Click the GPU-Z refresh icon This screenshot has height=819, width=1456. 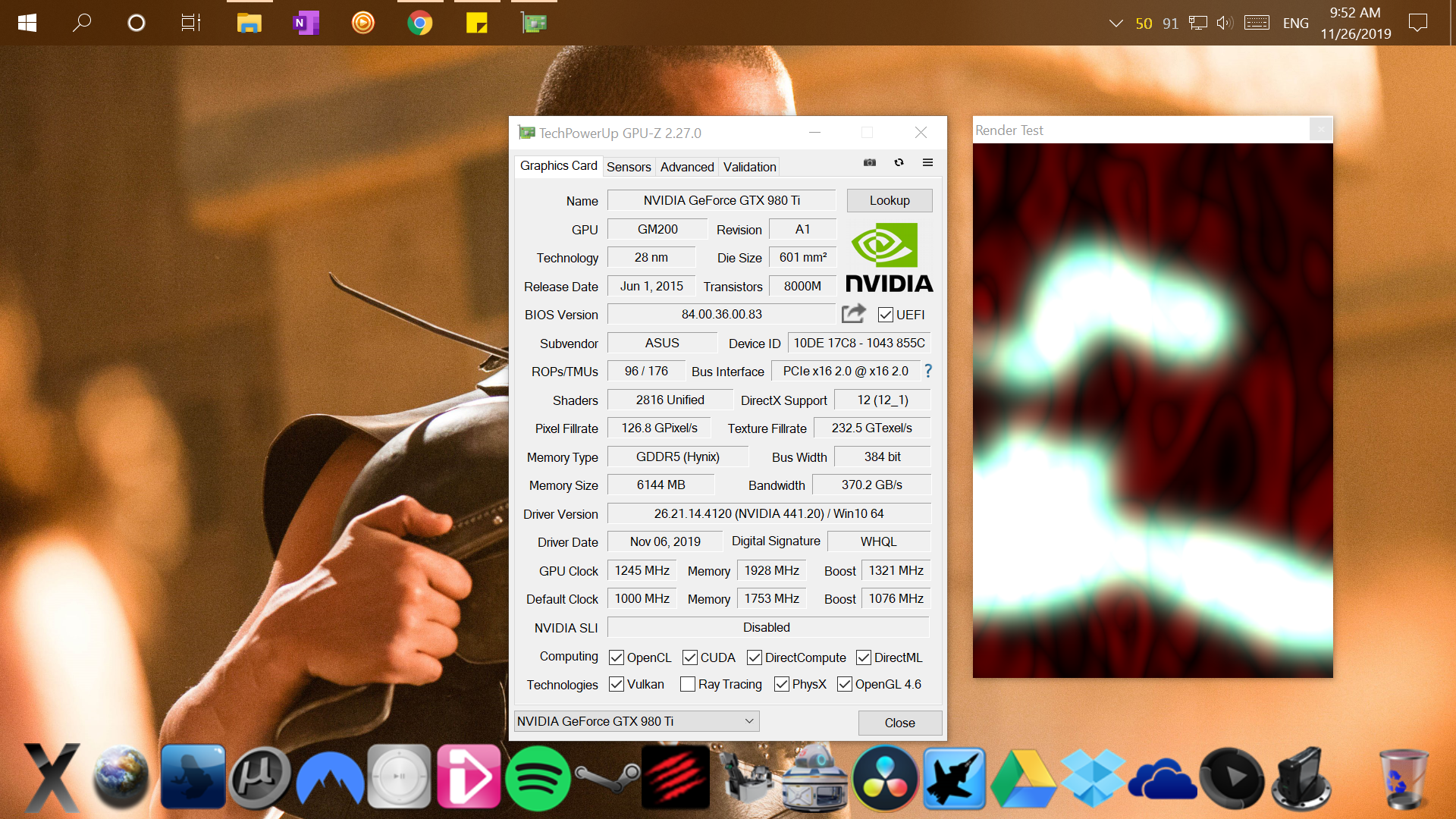click(x=899, y=162)
